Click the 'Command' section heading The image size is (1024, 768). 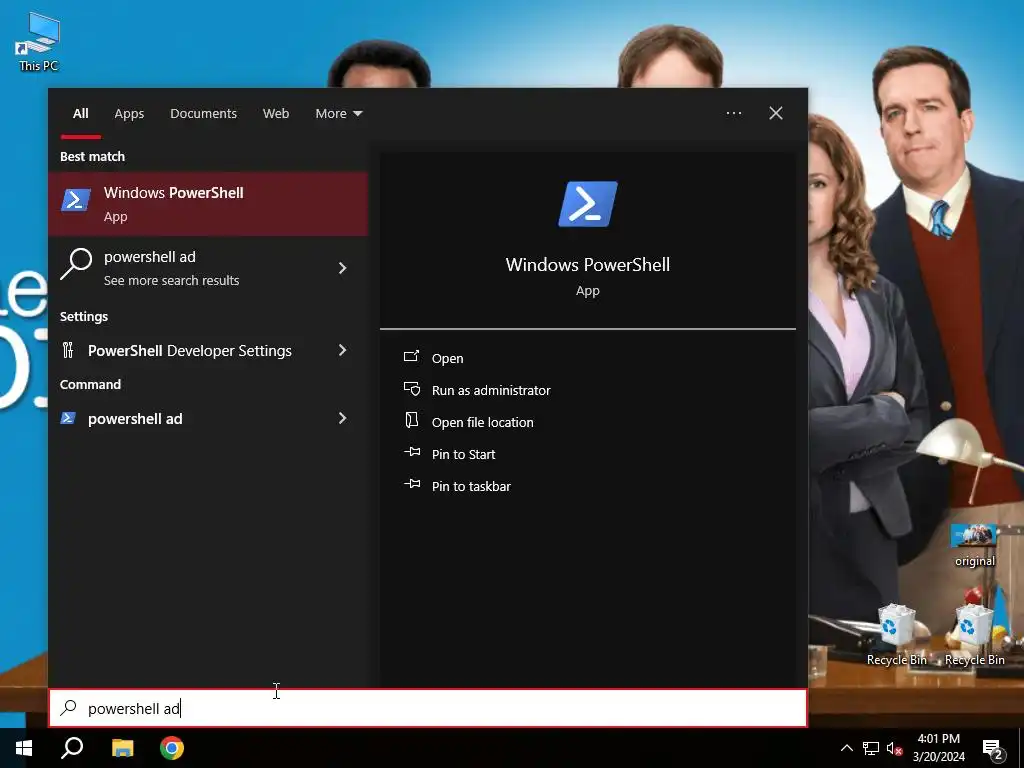(90, 385)
